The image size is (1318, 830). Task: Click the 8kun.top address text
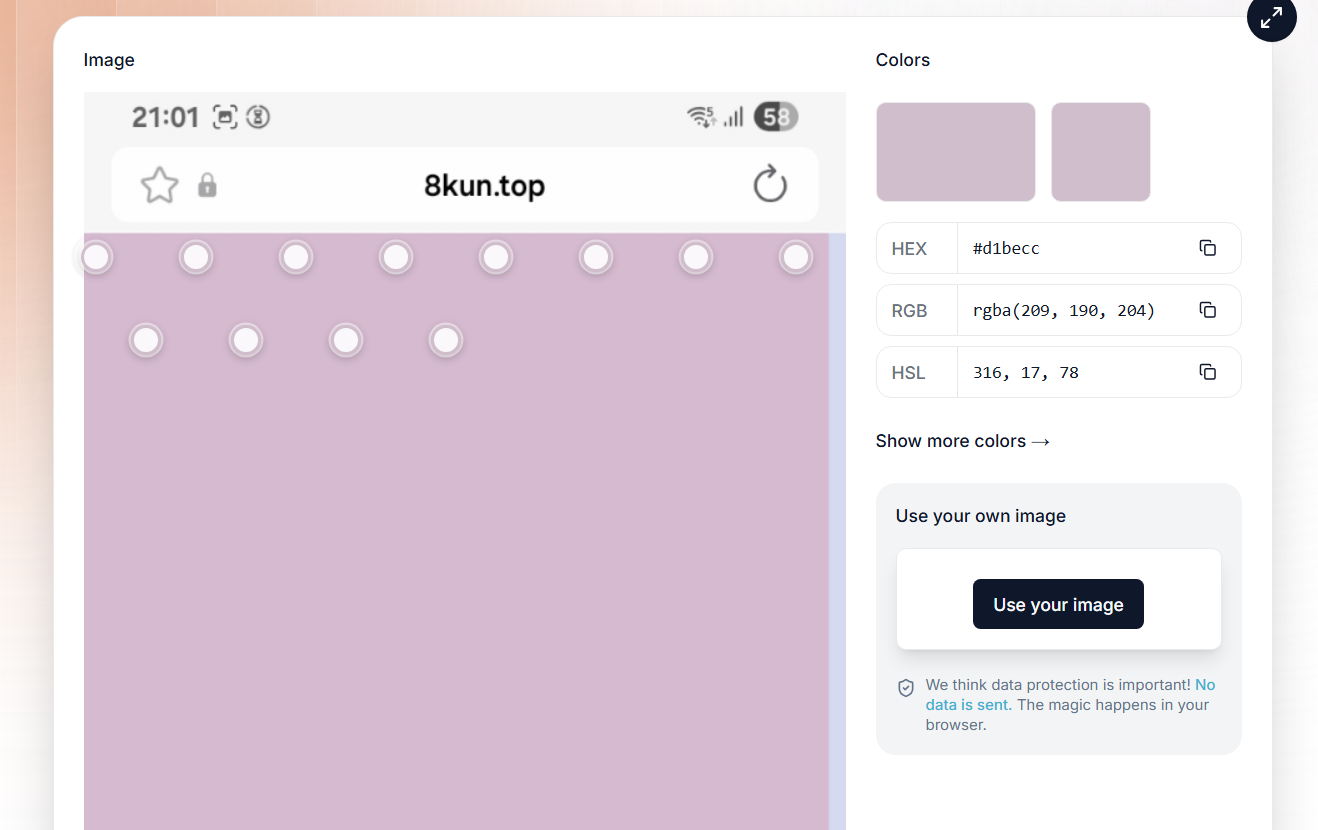[x=485, y=185]
